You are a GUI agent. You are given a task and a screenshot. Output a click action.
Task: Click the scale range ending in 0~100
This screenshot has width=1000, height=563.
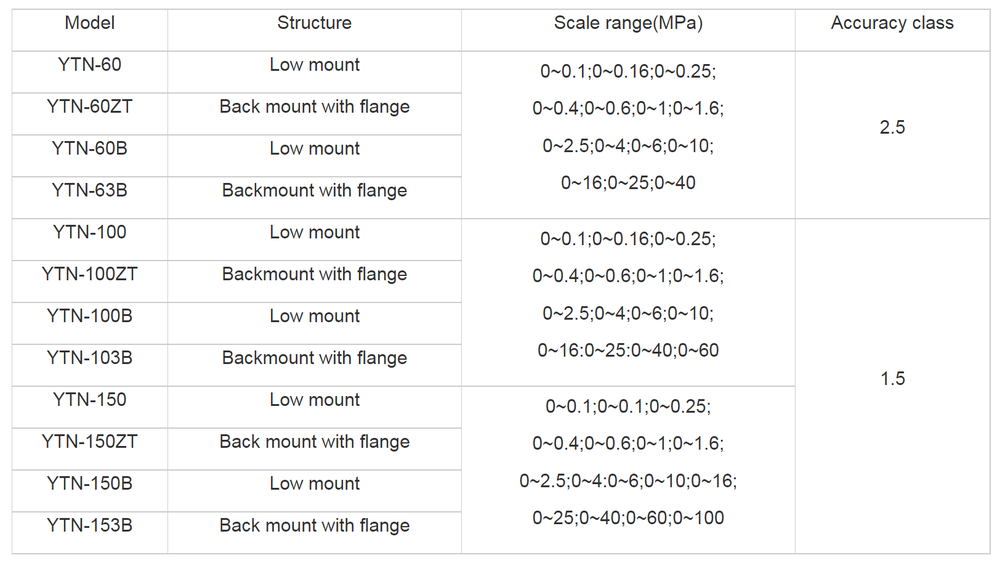coord(628,518)
